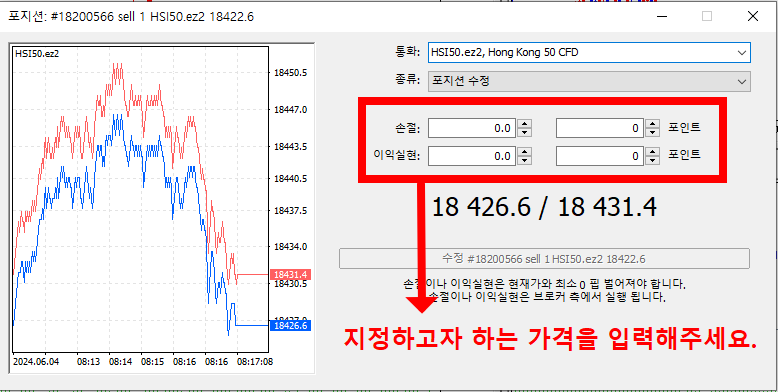Screen dimensions: 778x392
Task: Minimize the position dialog window
Action: [x=661, y=16]
